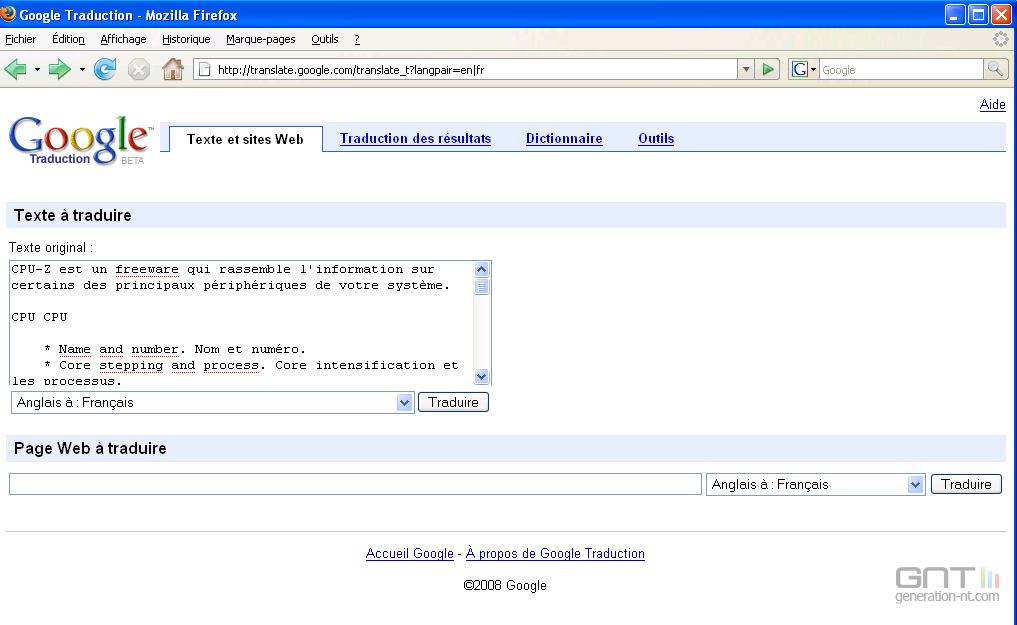Click the page icon in the address bar
1017x625 pixels.
204,69
